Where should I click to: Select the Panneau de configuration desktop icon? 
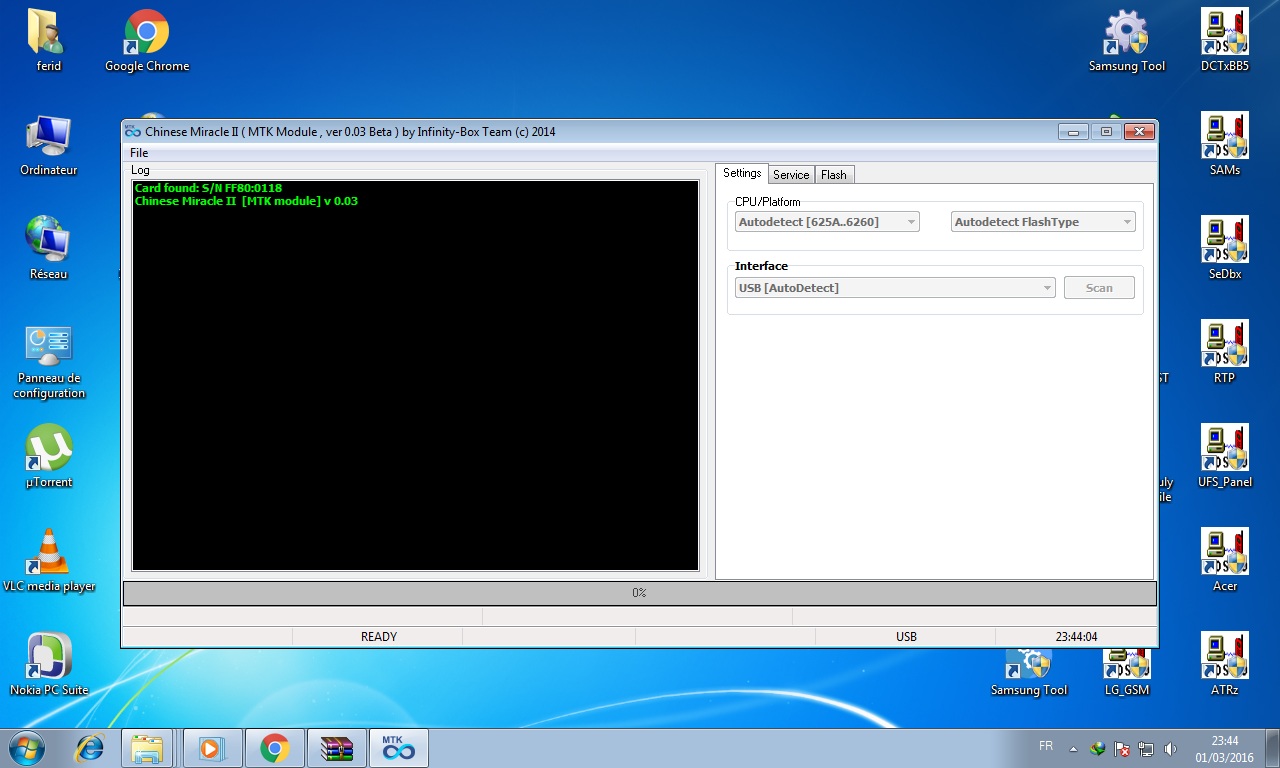click(48, 361)
